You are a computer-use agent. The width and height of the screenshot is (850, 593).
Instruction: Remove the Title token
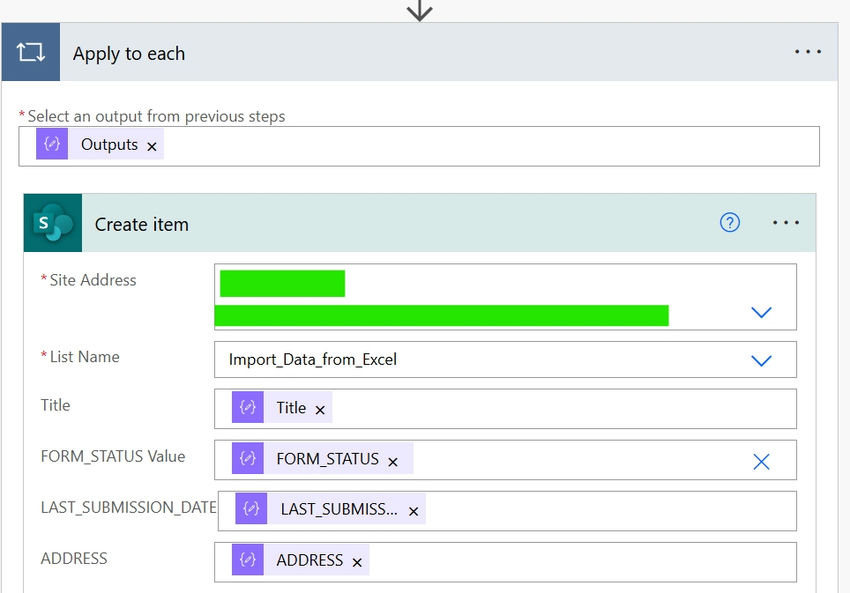coord(319,408)
